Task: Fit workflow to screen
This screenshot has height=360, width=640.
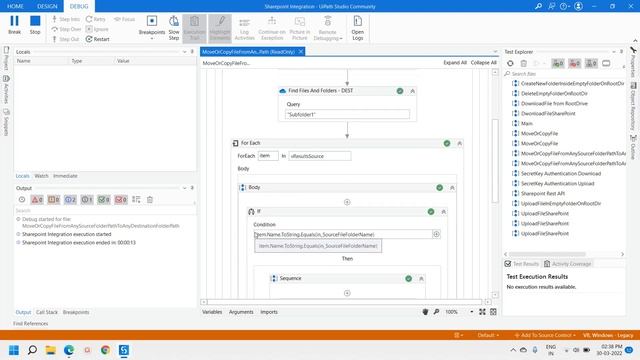Action: pos(482,312)
